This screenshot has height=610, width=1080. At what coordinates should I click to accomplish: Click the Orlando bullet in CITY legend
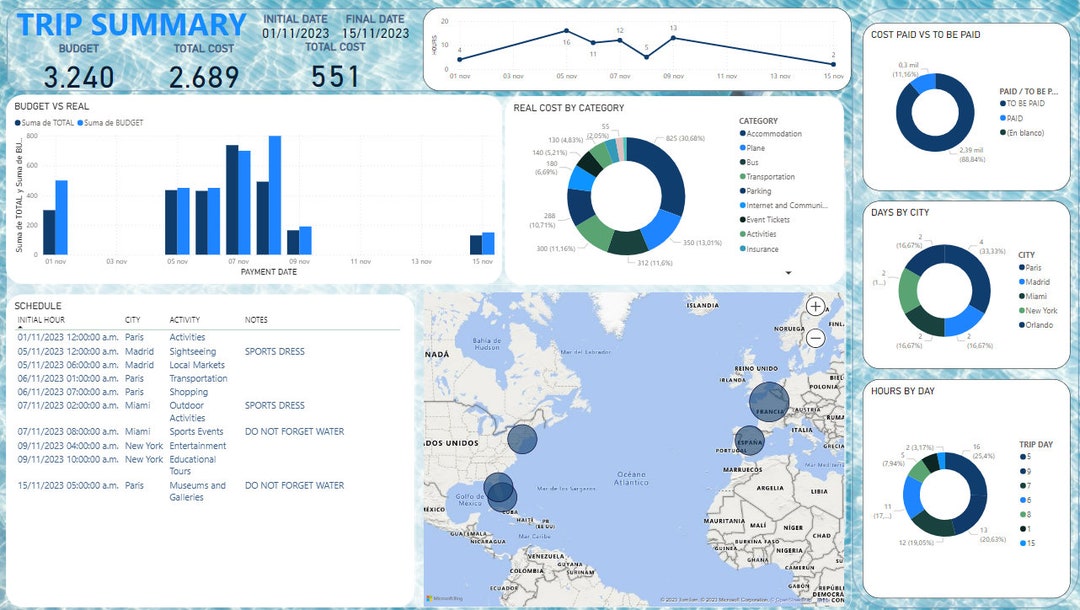coord(1022,325)
